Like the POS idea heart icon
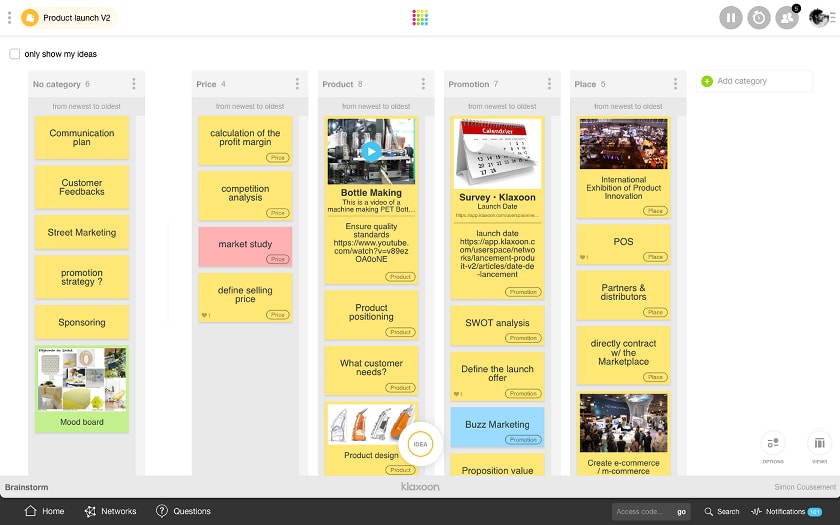840x525 pixels. pyautogui.click(x=584, y=258)
